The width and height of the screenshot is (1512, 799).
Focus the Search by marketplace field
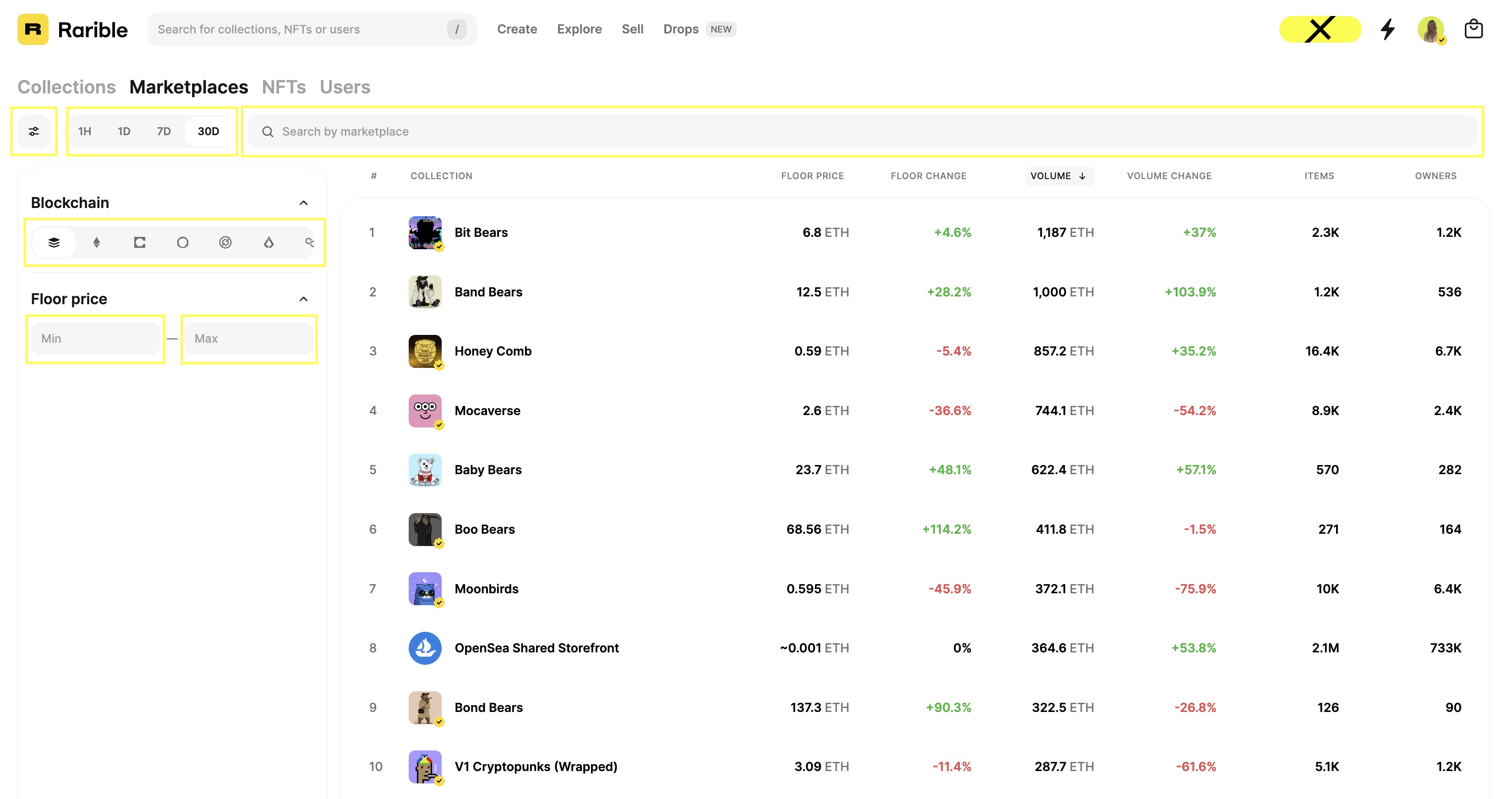862,131
